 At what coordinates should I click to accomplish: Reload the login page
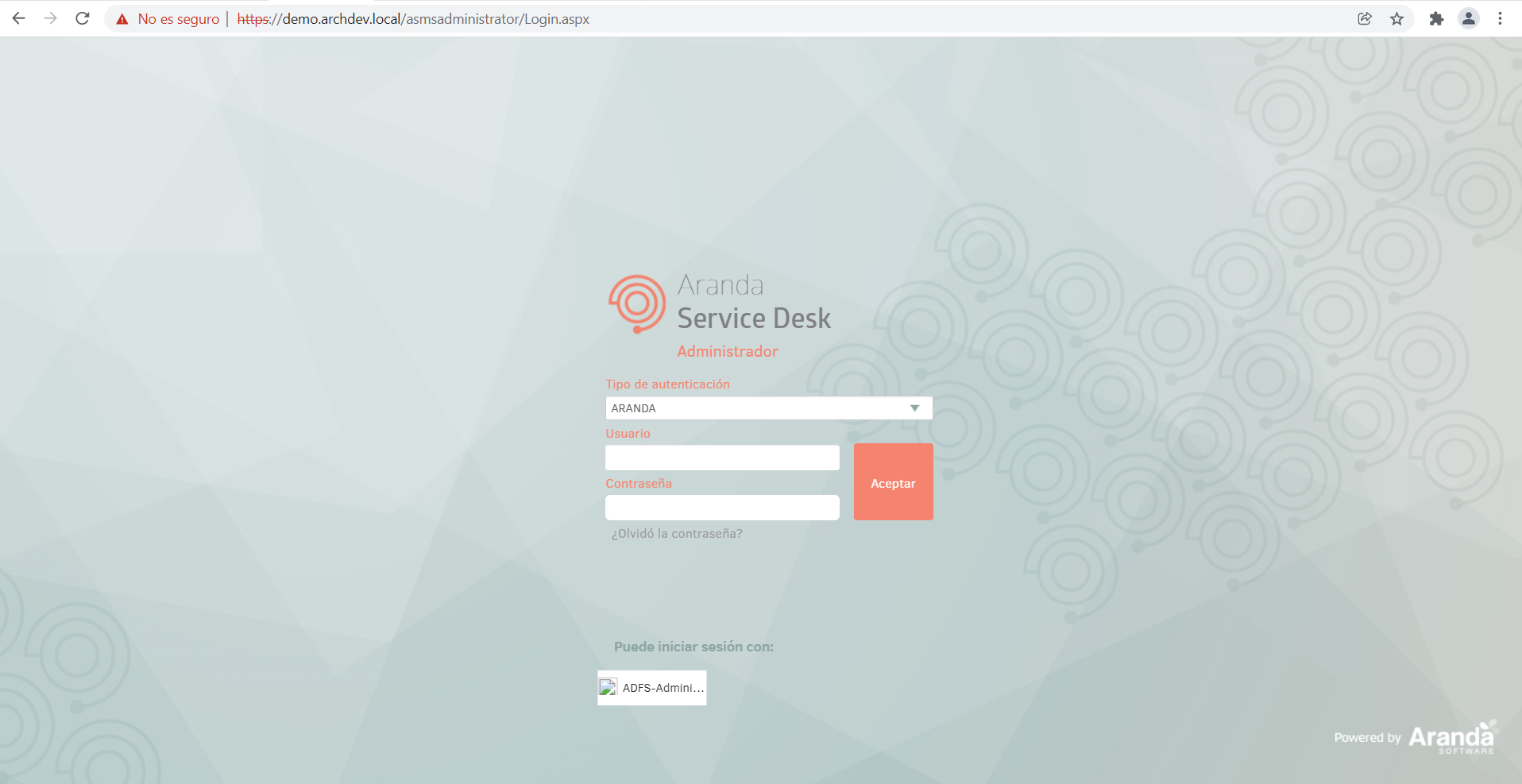(x=82, y=18)
